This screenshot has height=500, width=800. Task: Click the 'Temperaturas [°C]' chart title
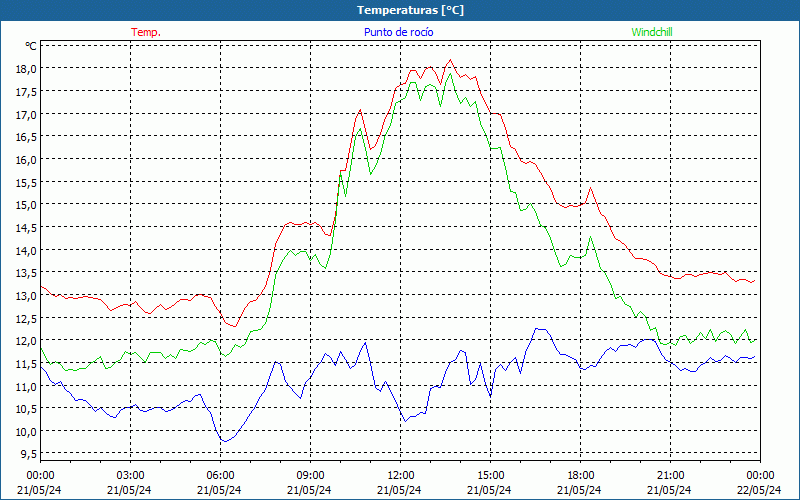click(x=410, y=10)
